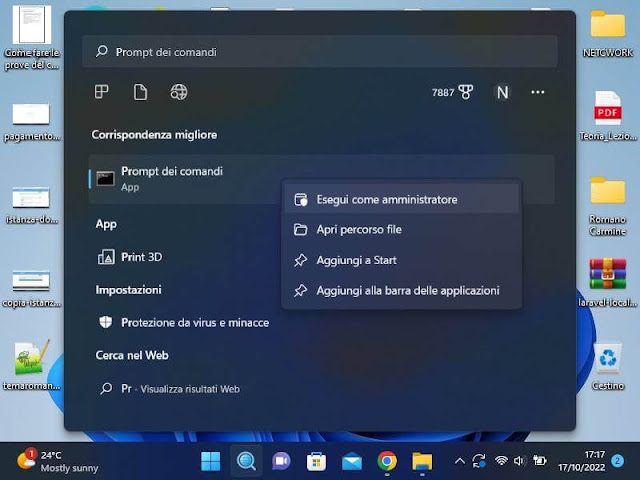The width and height of the screenshot is (640, 480).
Task: Click the taskbar Search magnifier icon
Action: point(246,461)
